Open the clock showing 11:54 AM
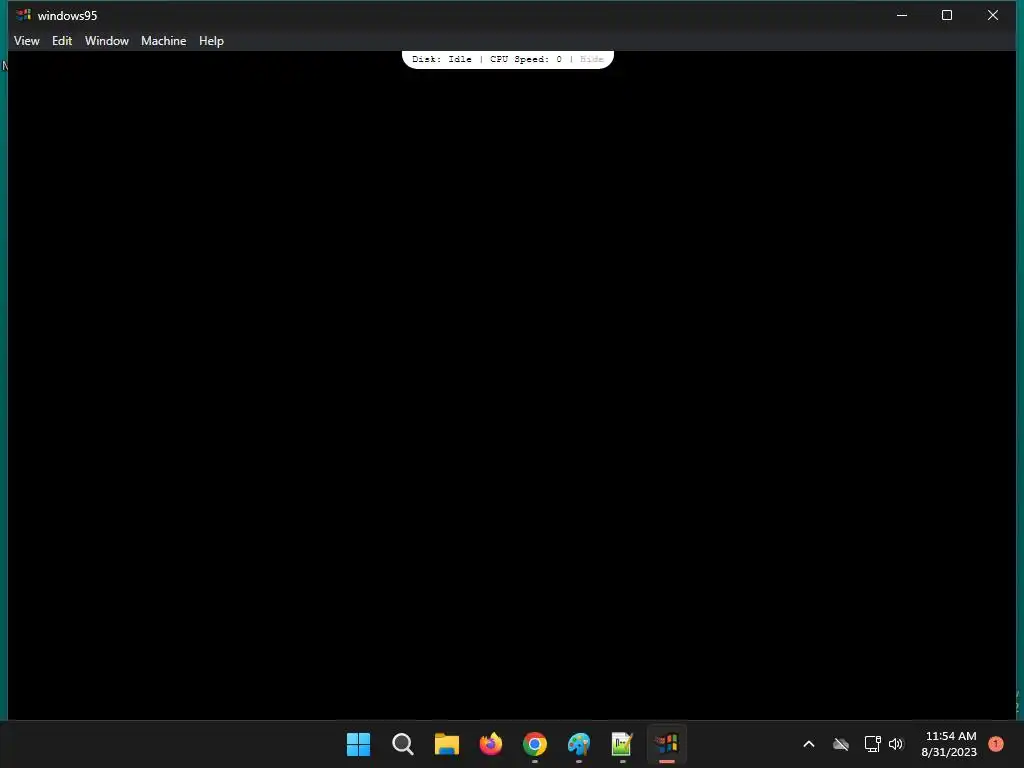The image size is (1024, 768). tap(949, 744)
